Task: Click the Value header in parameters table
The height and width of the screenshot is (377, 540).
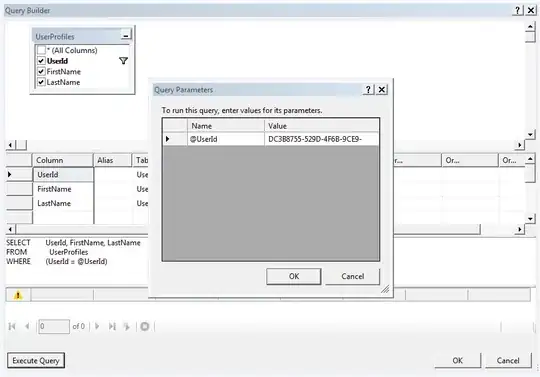Action: coord(322,126)
